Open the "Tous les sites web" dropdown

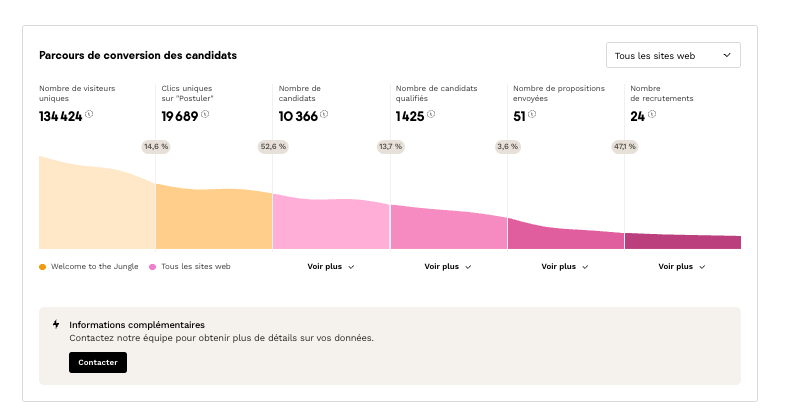coord(673,56)
